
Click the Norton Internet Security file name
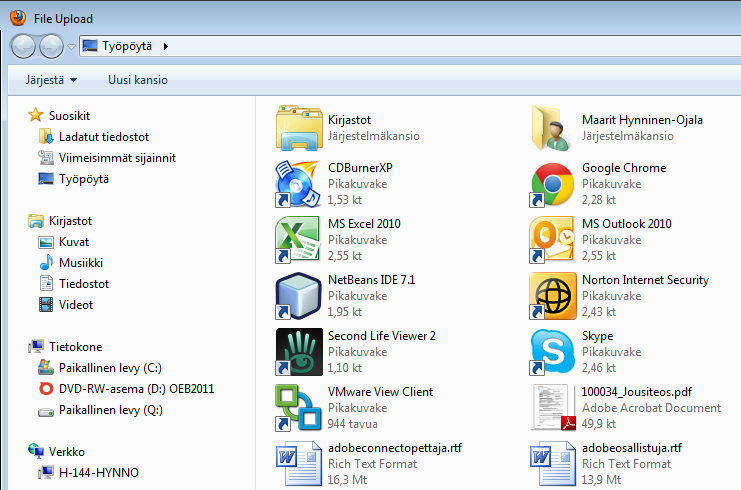tap(646, 280)
